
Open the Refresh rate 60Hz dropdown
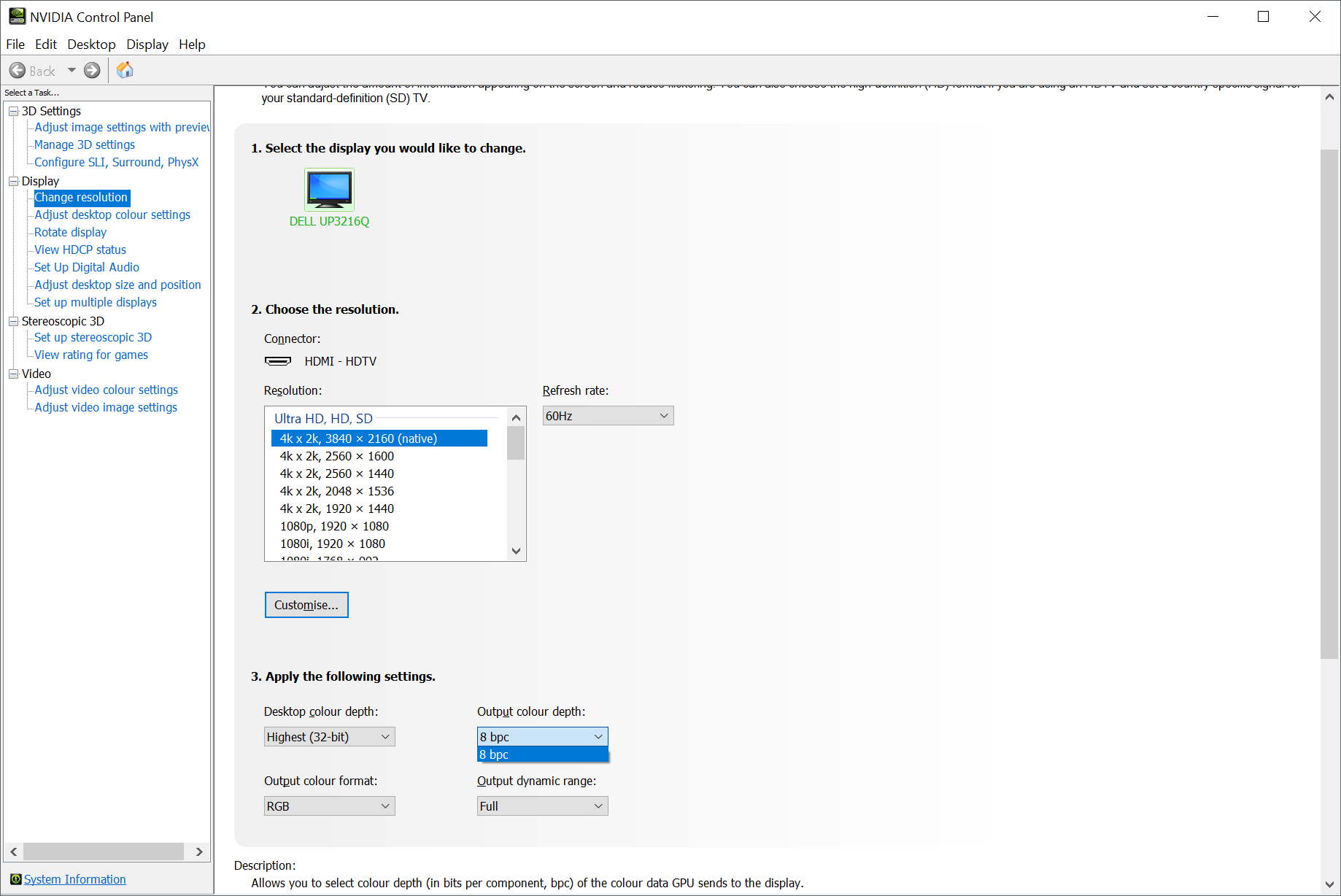(608, 416)
